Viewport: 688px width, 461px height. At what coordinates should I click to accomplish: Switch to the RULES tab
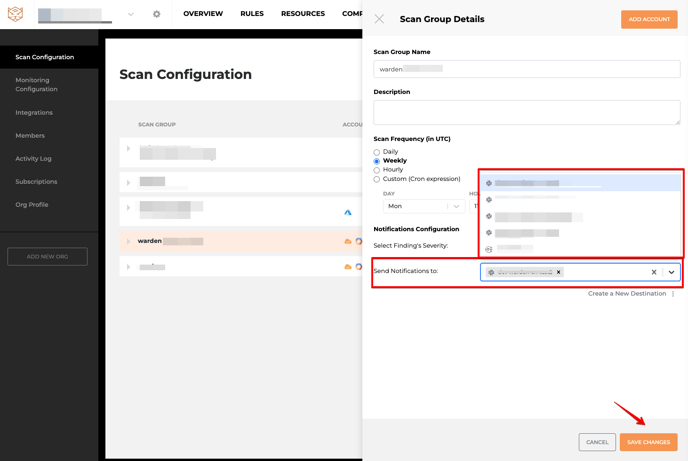click(x=252, y=14)
